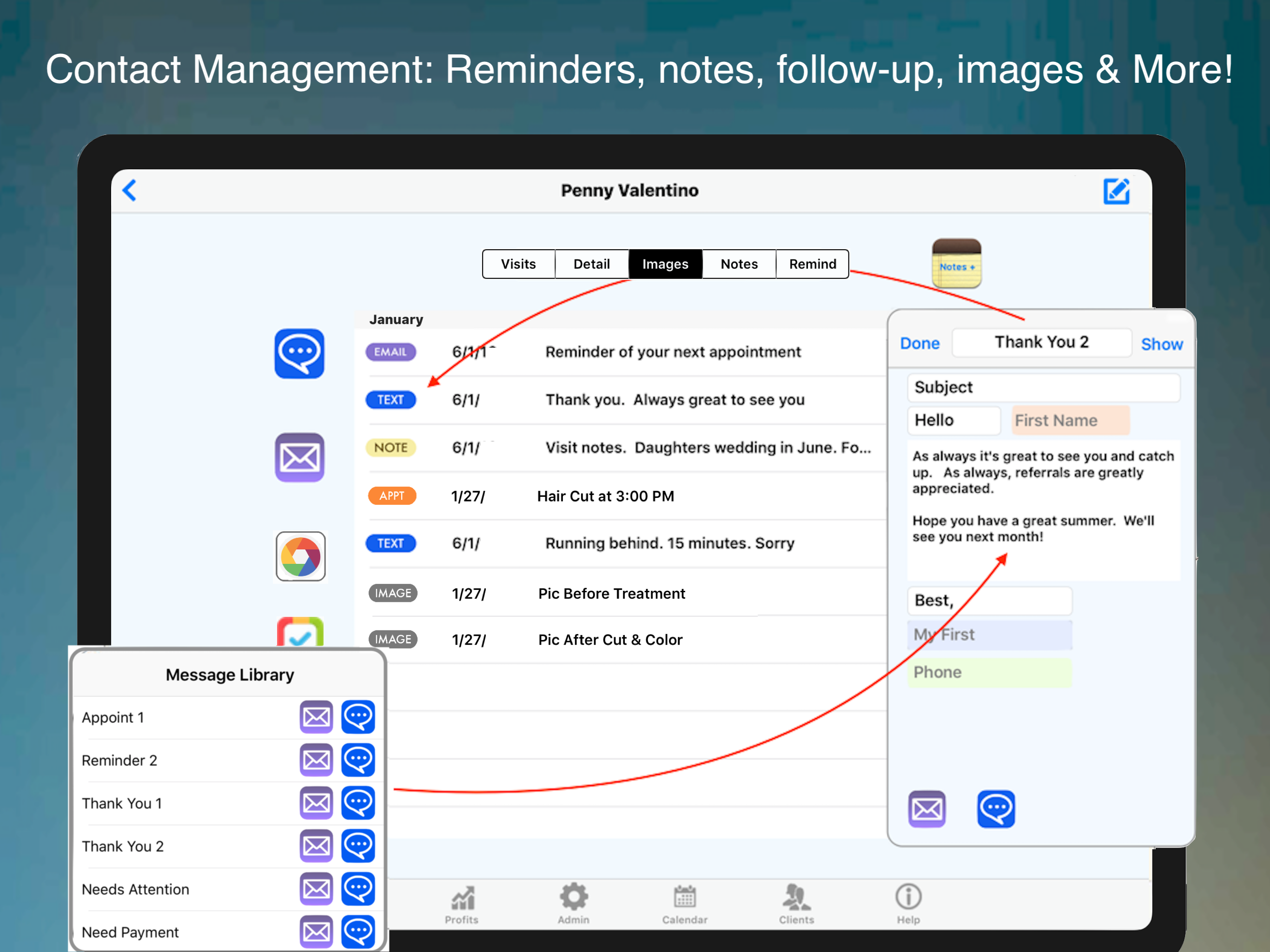Open the checkmark reminder icon in sidebar

pyautogui.click(x=300, y=632)
